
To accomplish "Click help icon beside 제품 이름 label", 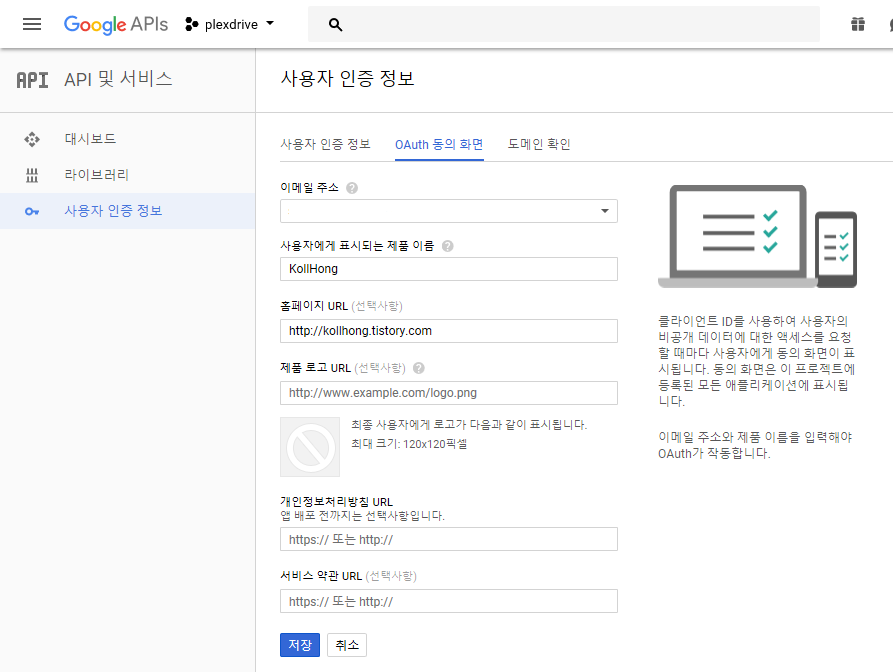I will [447, 246].
